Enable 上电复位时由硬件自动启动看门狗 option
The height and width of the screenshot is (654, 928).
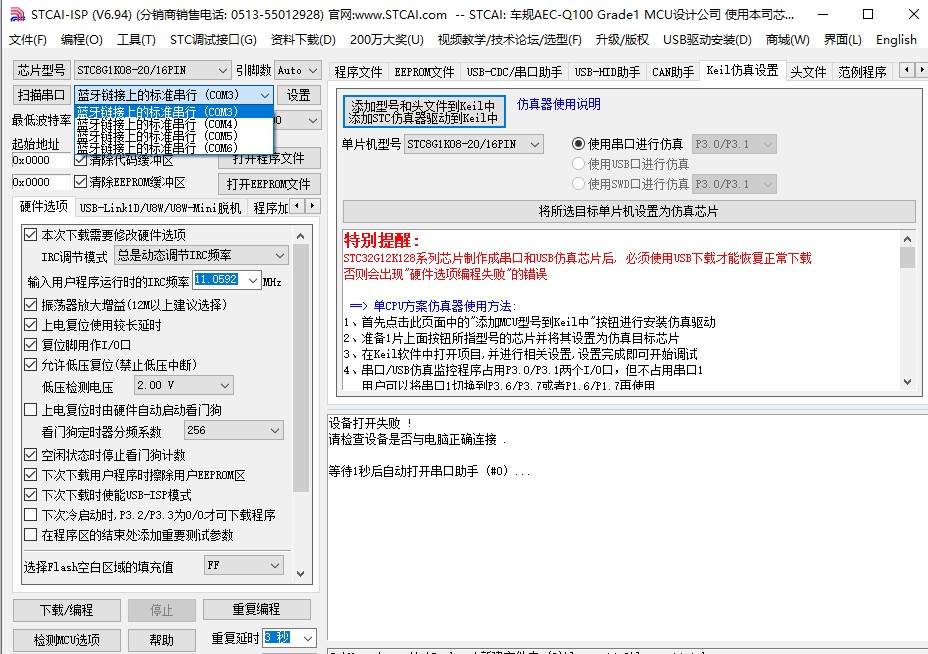coord(31,410)
